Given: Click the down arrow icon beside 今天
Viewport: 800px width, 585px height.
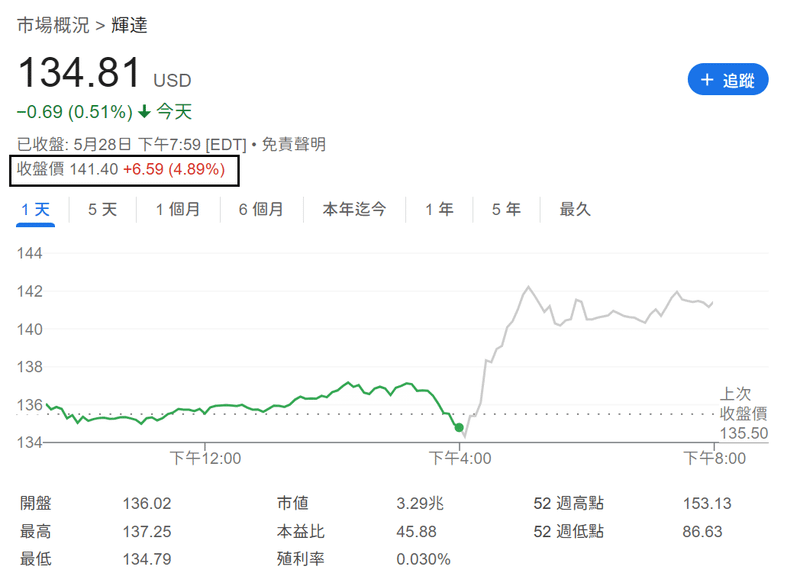Looking at the screenshot, I should tap(144, 111).
